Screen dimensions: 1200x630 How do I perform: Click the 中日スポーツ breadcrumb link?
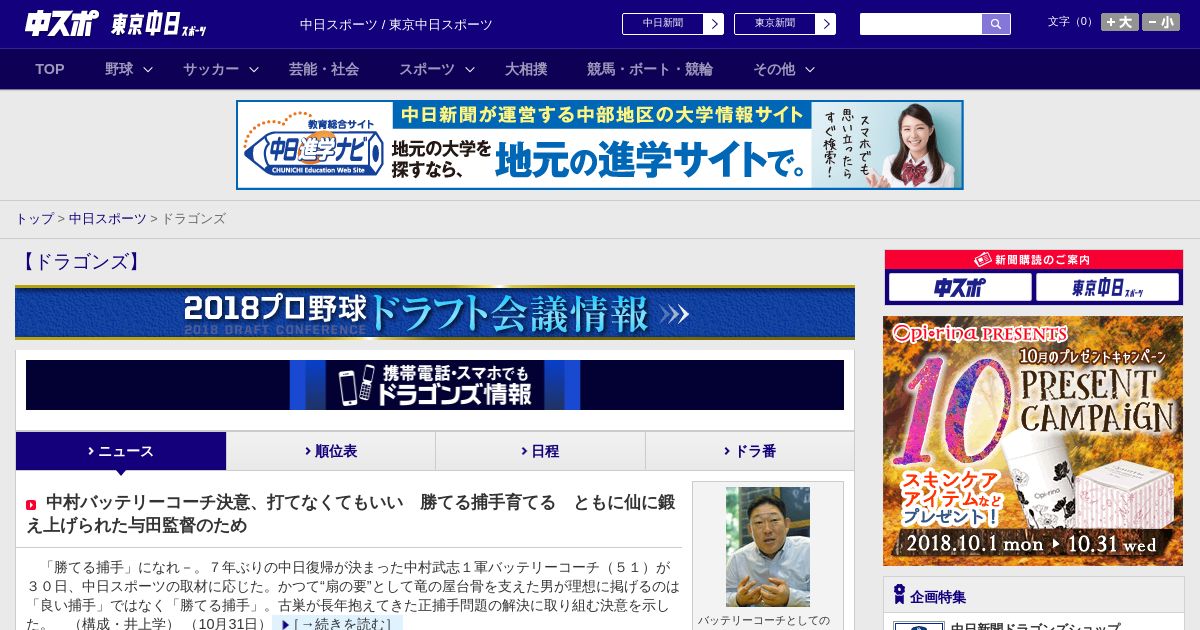coord(108,218)
